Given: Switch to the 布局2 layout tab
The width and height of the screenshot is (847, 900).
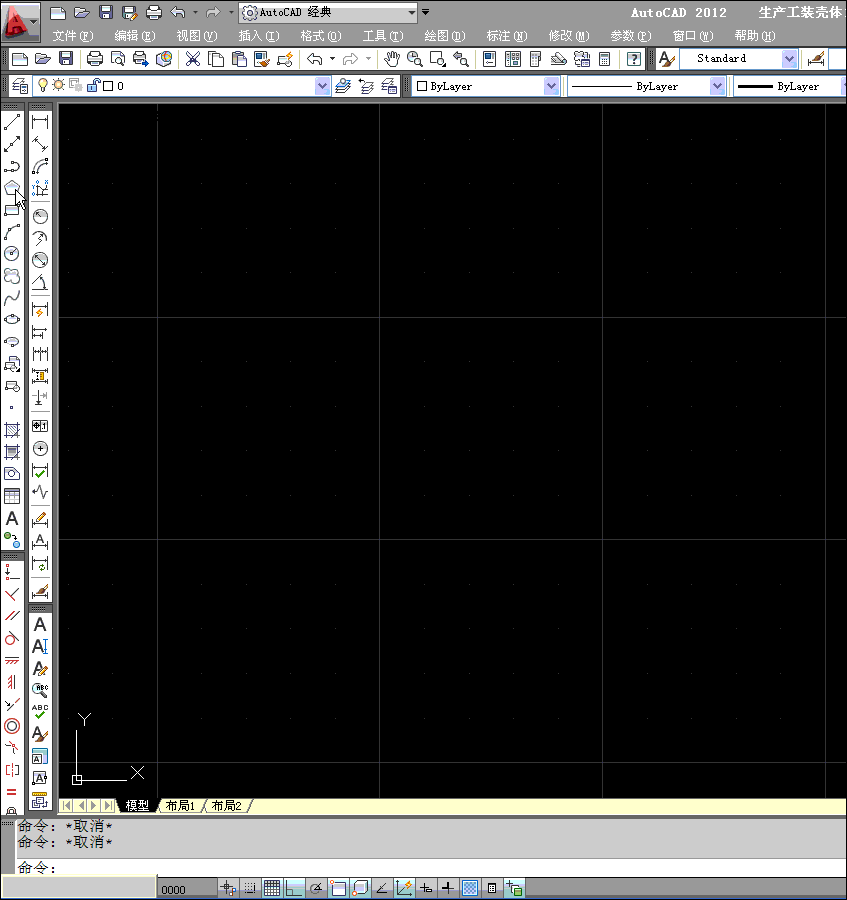Looking at the screenshot, I should point(227,806).
